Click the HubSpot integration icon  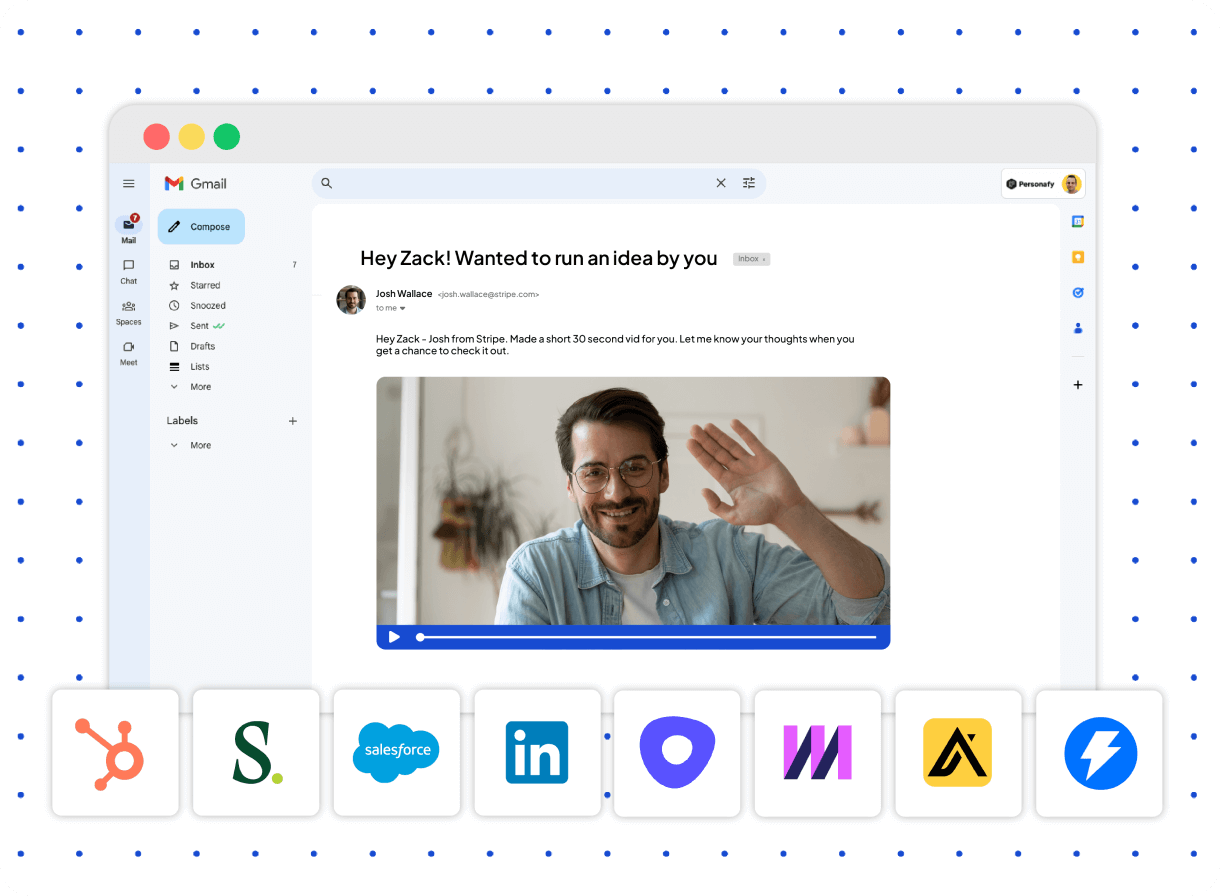(x=115, y=753)
